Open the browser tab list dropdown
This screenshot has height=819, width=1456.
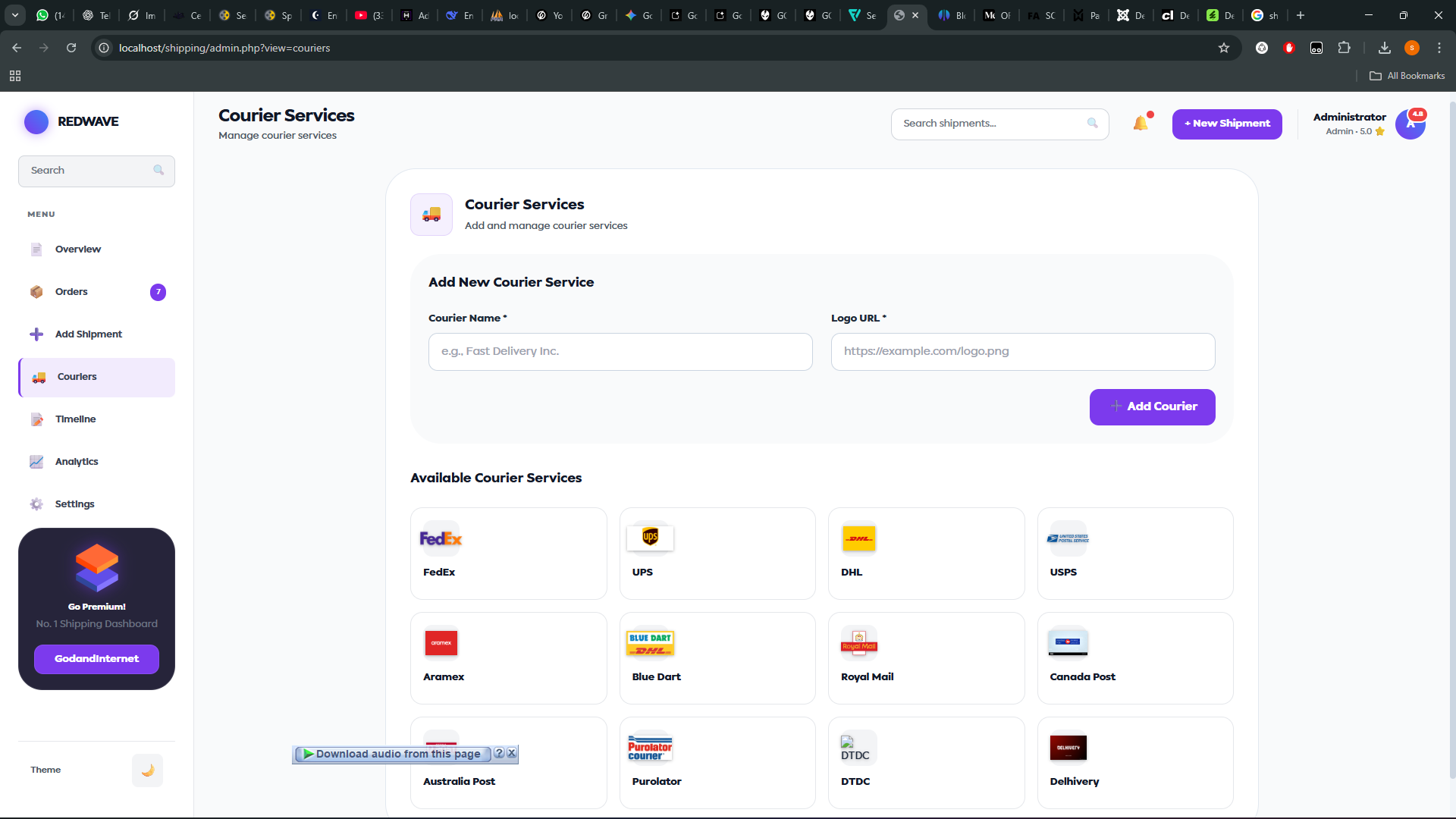15,15
